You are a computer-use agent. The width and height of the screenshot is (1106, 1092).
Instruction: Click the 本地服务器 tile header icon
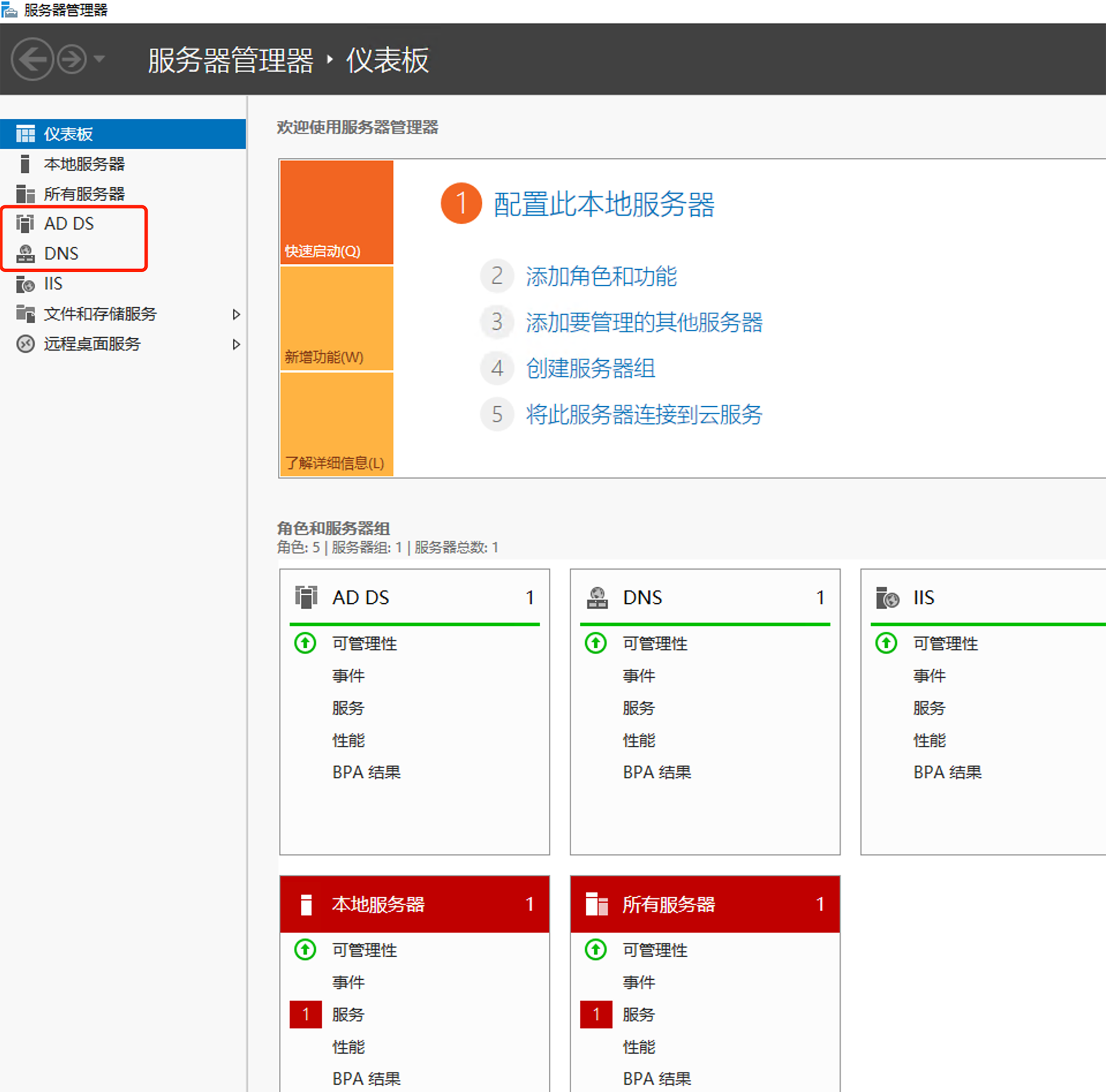point(306,905)
